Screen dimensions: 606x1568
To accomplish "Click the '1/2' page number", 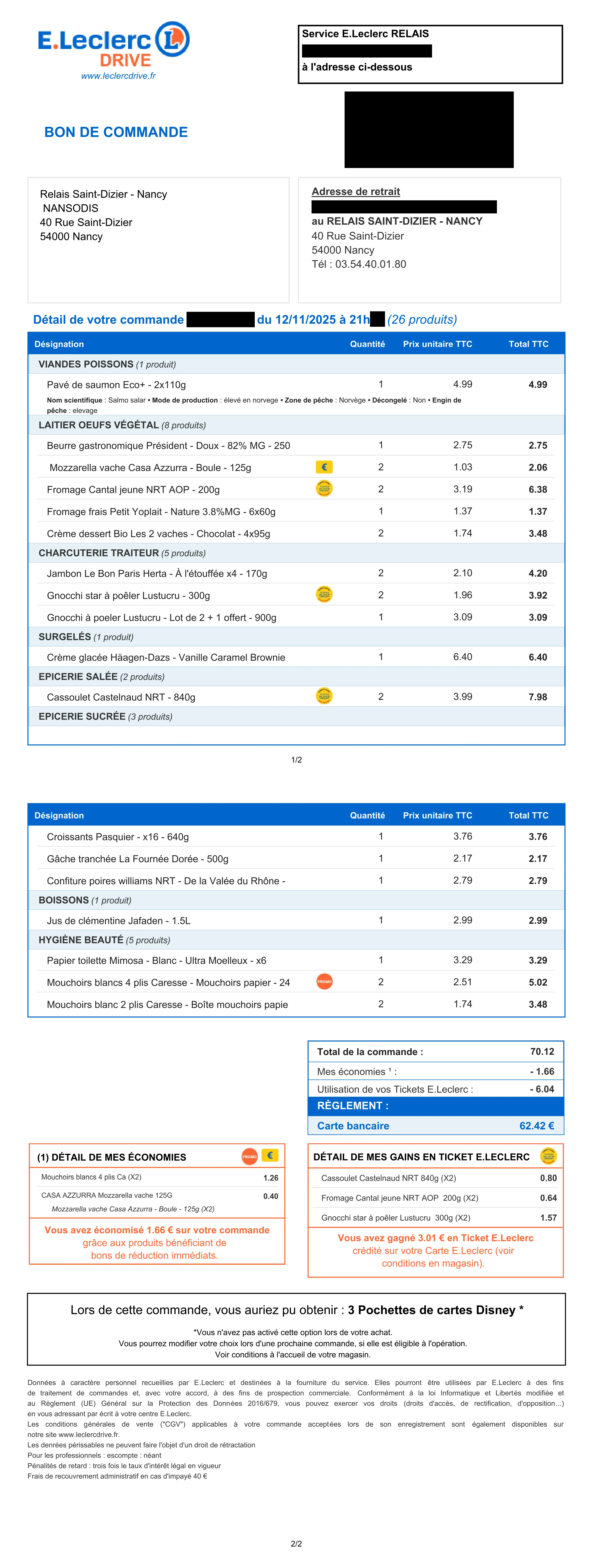I will point(296,760).
